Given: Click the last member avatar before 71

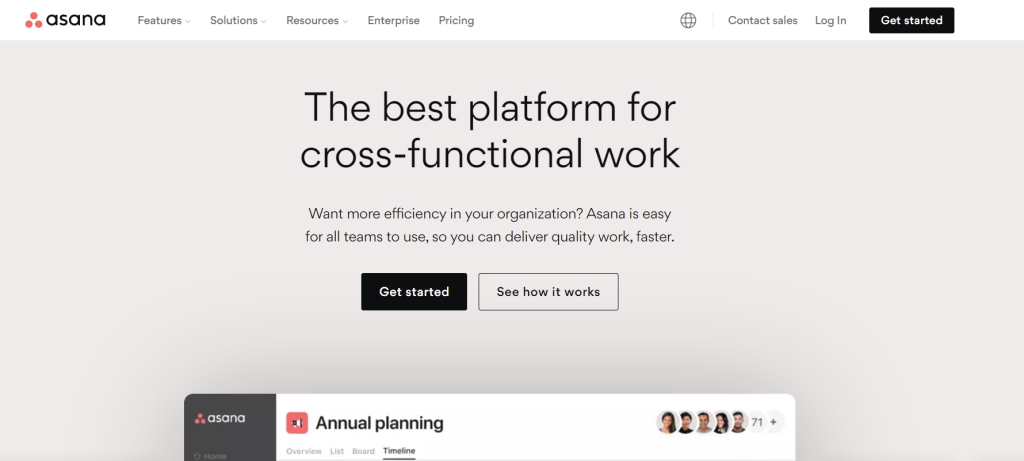Looking at the screenshot, I should pos(738,422).
